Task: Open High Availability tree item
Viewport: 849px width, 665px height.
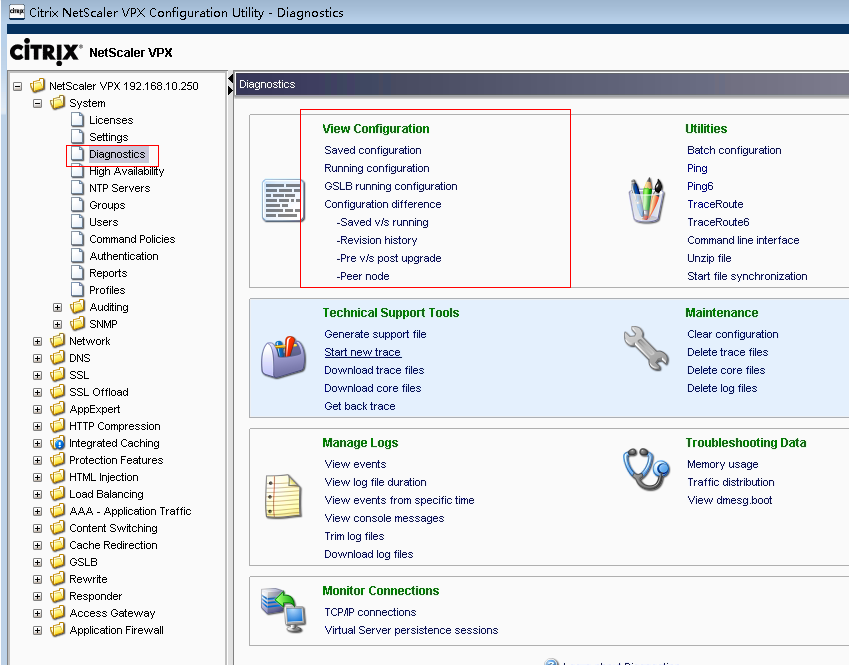Action: coord(126,171)
